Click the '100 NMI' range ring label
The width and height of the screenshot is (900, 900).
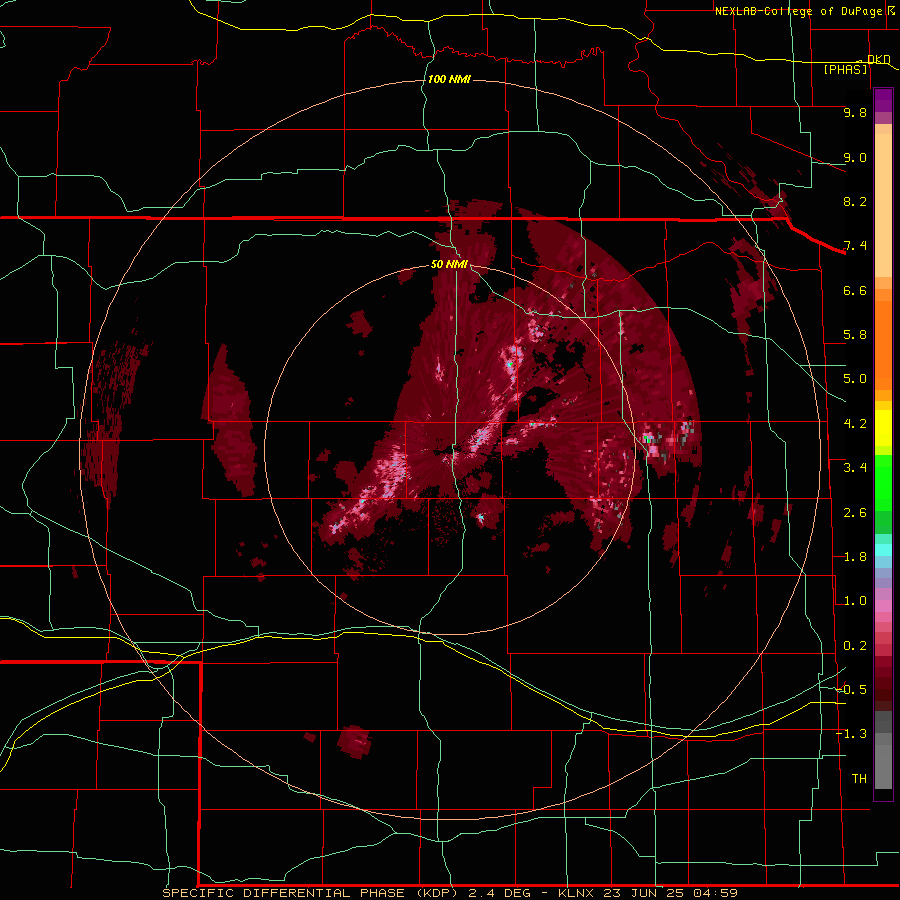pos(449,79)
